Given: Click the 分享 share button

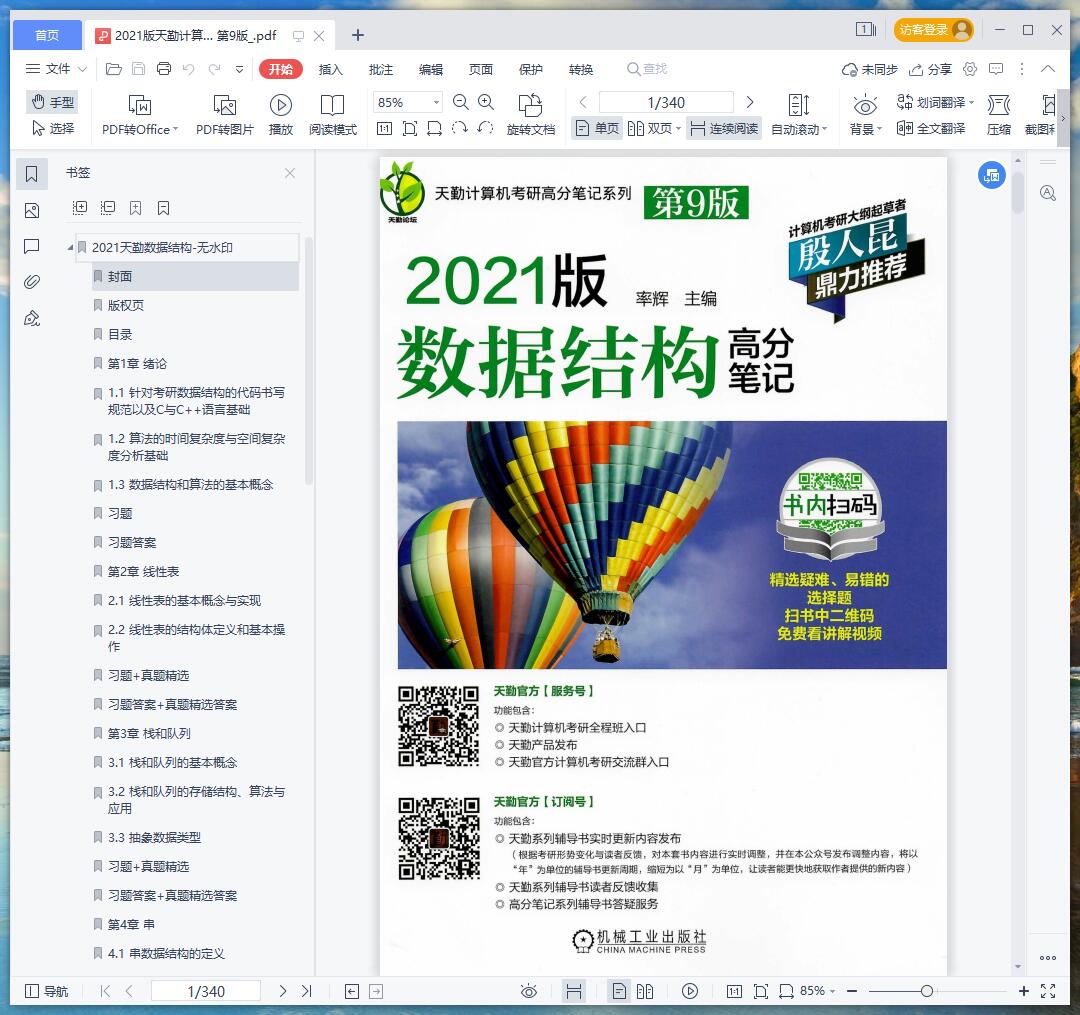Looking at the screenshot, I should pos(931,70).
